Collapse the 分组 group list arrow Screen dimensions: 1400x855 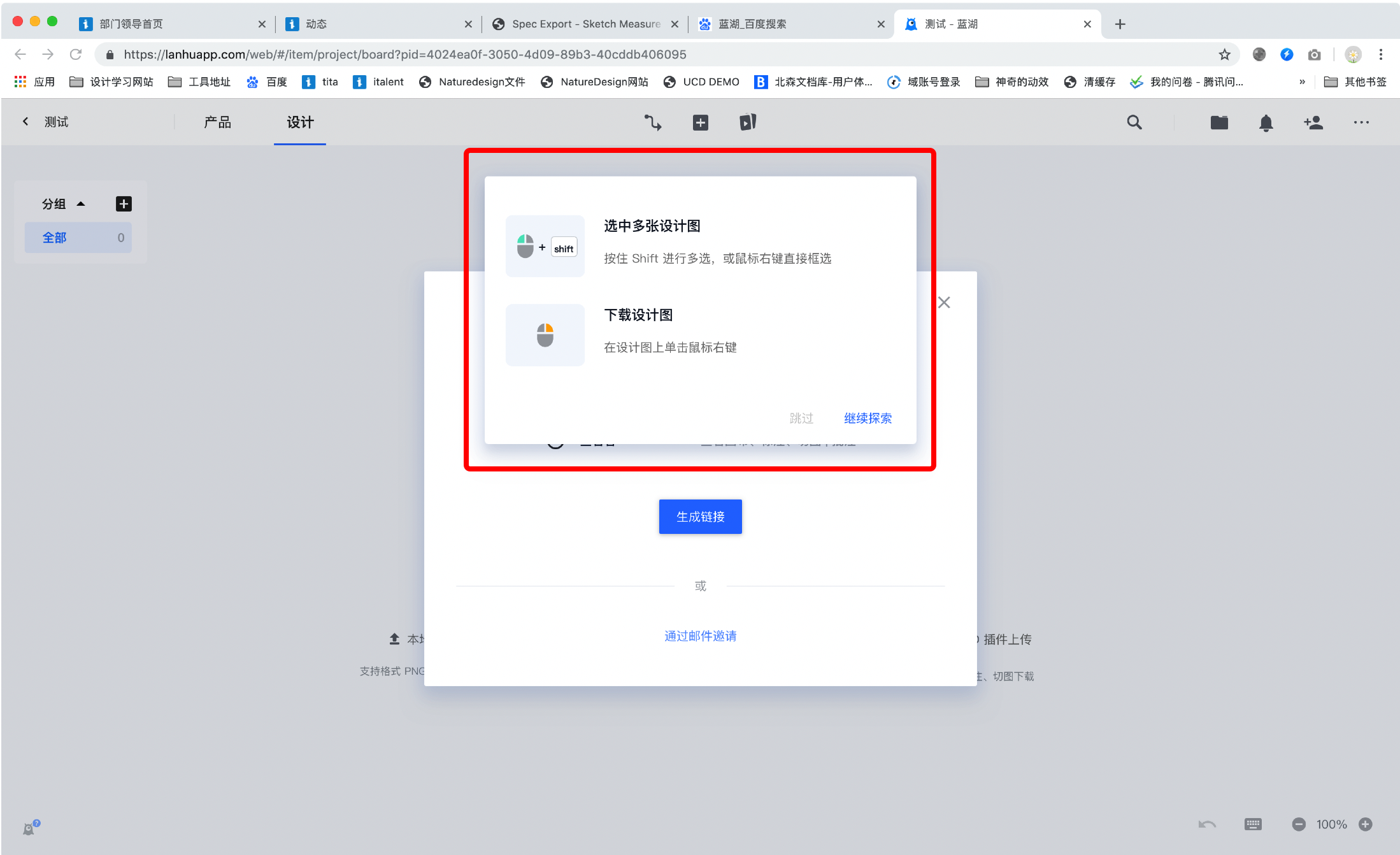tap(81, 204)
